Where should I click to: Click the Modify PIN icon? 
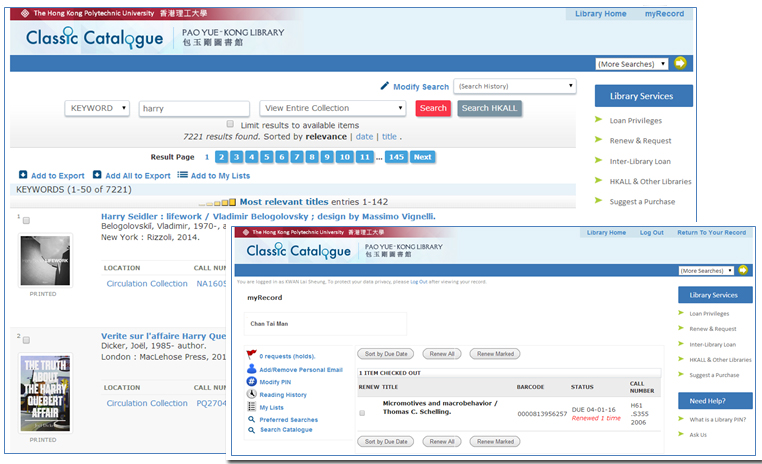(x=251, y=381)
